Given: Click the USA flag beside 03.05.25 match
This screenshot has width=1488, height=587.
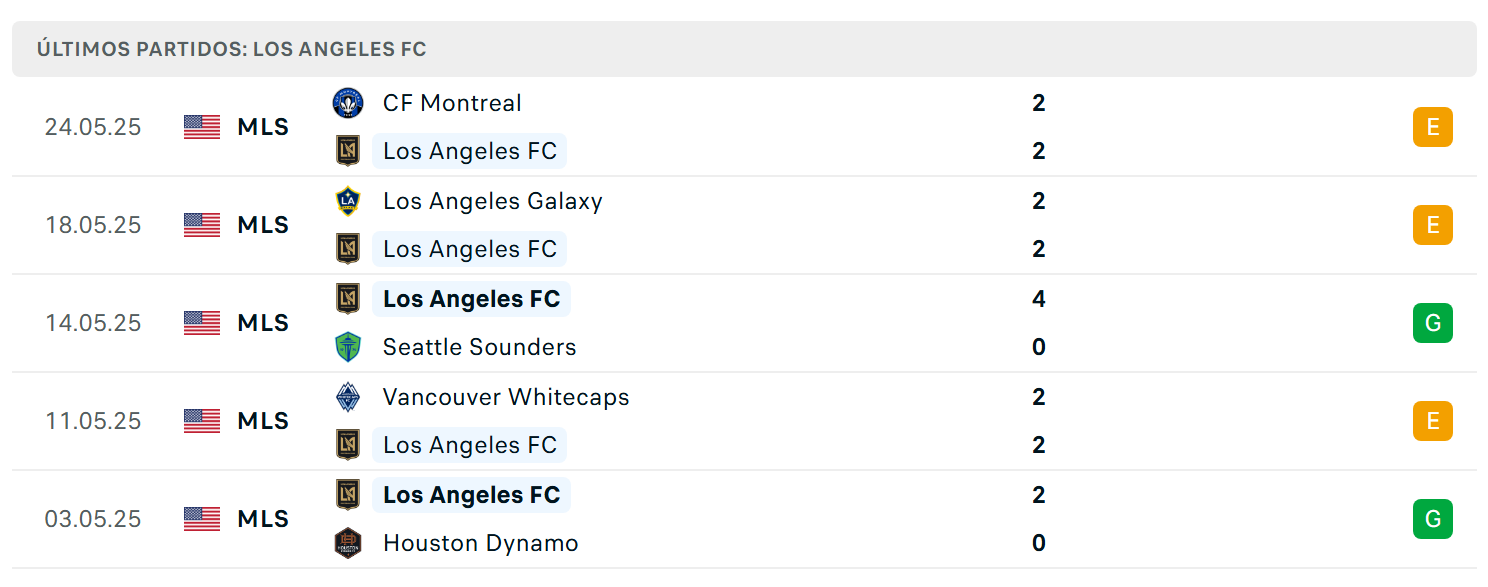Looking at the screenshot, I should 202,519.
